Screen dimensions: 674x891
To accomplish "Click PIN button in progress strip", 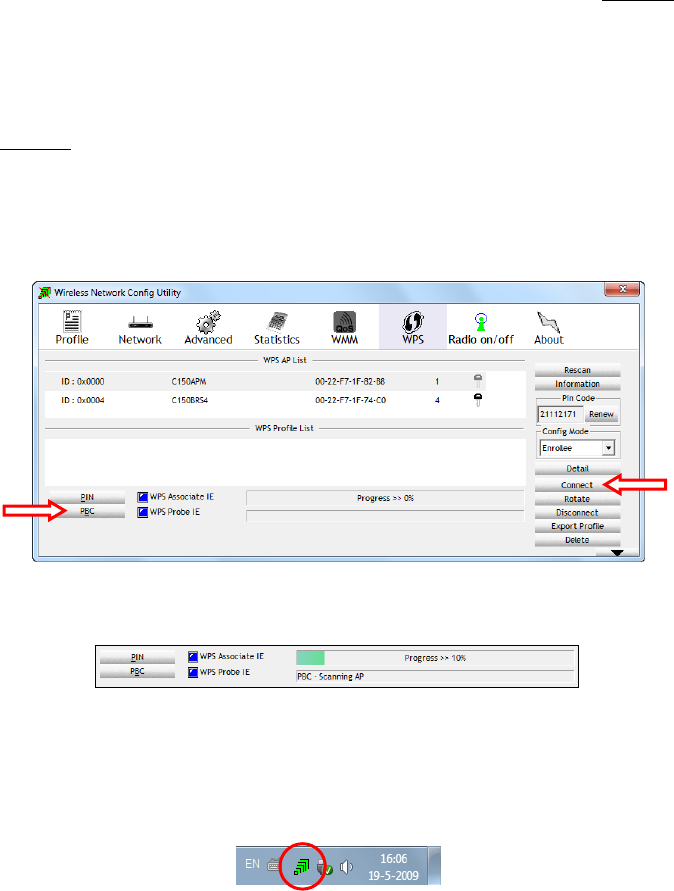I will pyautogui.click(x=138, y=657).
